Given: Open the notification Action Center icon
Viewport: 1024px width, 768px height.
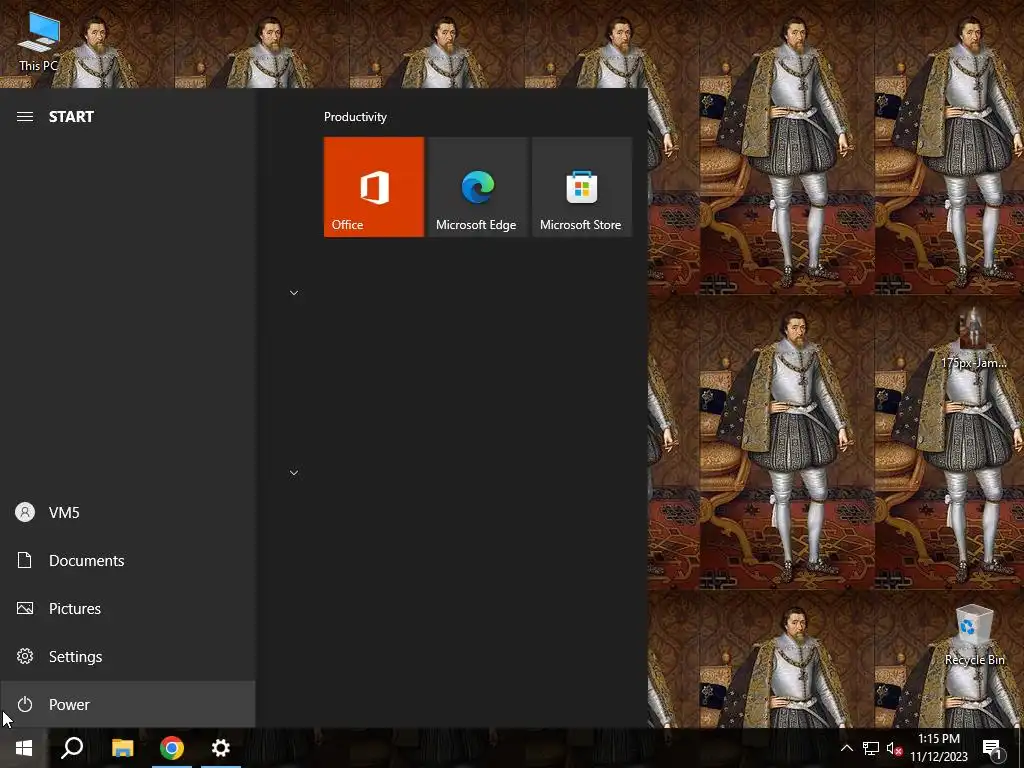Looking at the screenshot, I should [x=993, y=748].
